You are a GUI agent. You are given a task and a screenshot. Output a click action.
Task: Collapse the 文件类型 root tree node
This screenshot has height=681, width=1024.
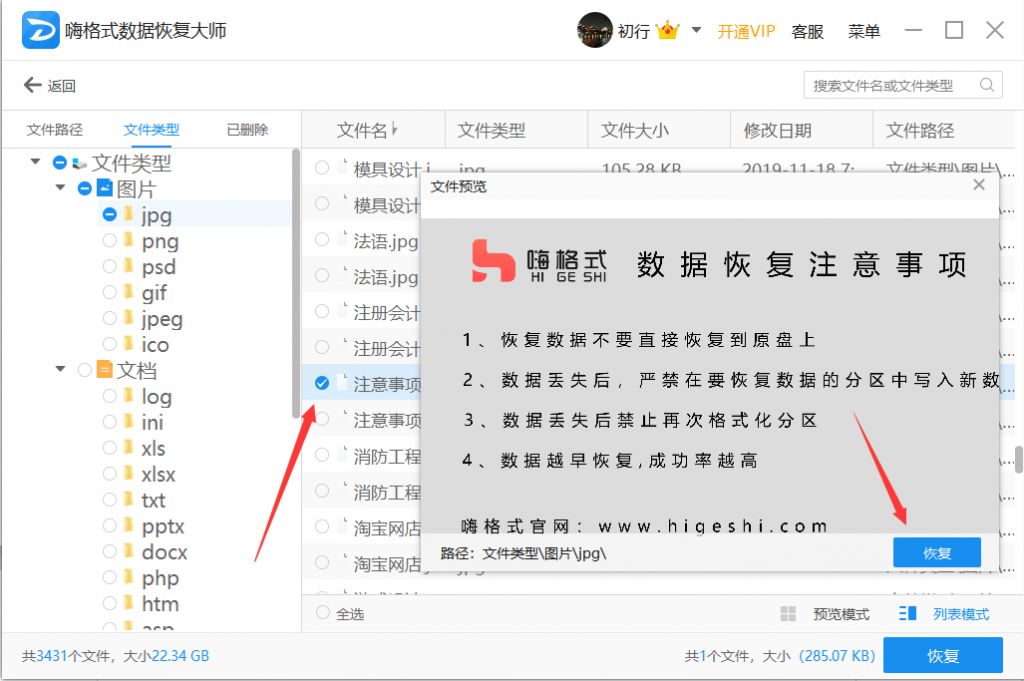(35, 161)
